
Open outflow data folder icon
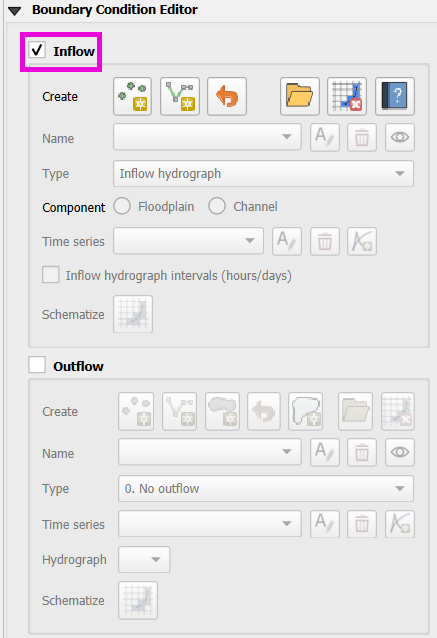(x=355, y=411)
